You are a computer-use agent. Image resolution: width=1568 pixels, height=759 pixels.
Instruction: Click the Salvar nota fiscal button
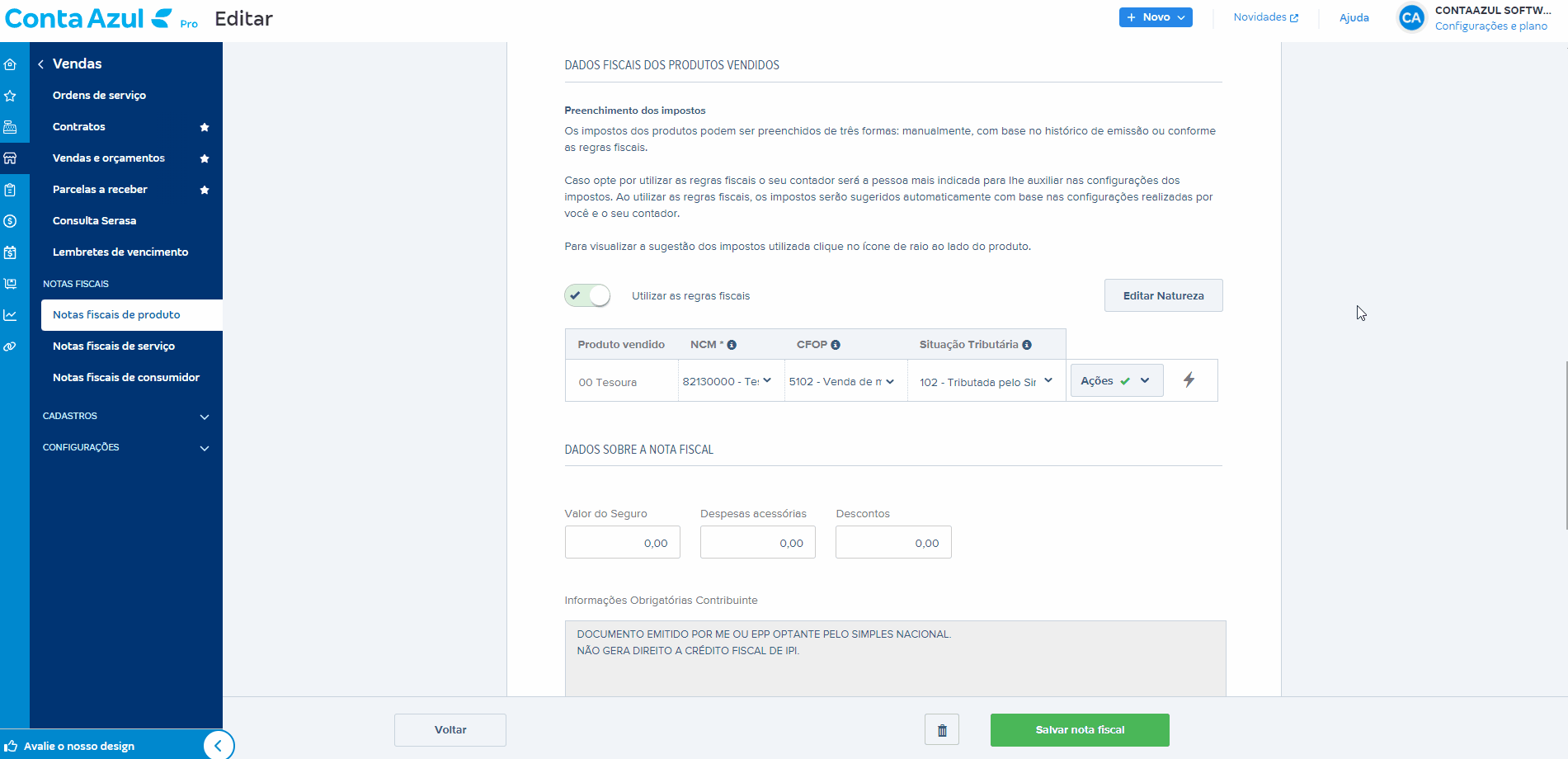pos(1080,730)
